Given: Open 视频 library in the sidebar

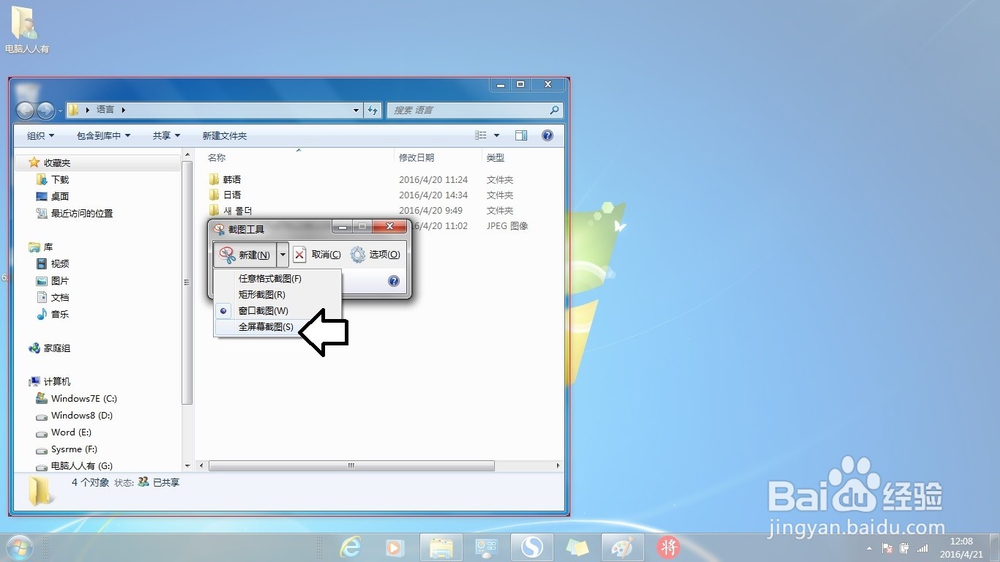Looking at the screenshot, I should (53, 263).
